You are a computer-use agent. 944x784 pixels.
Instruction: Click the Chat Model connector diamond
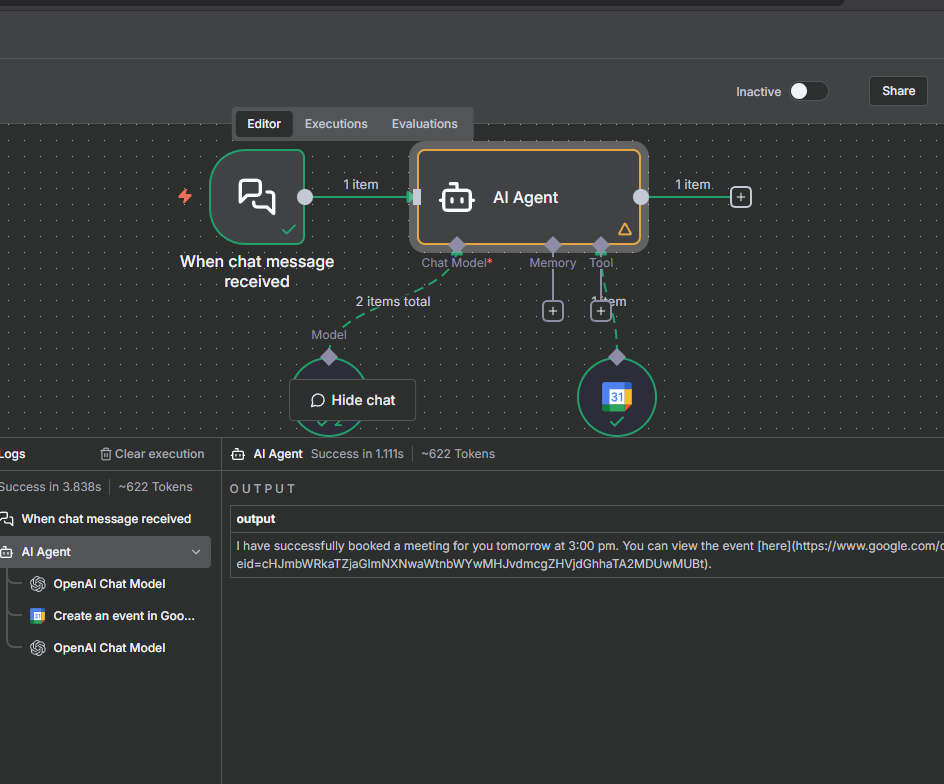coord(457,244)
